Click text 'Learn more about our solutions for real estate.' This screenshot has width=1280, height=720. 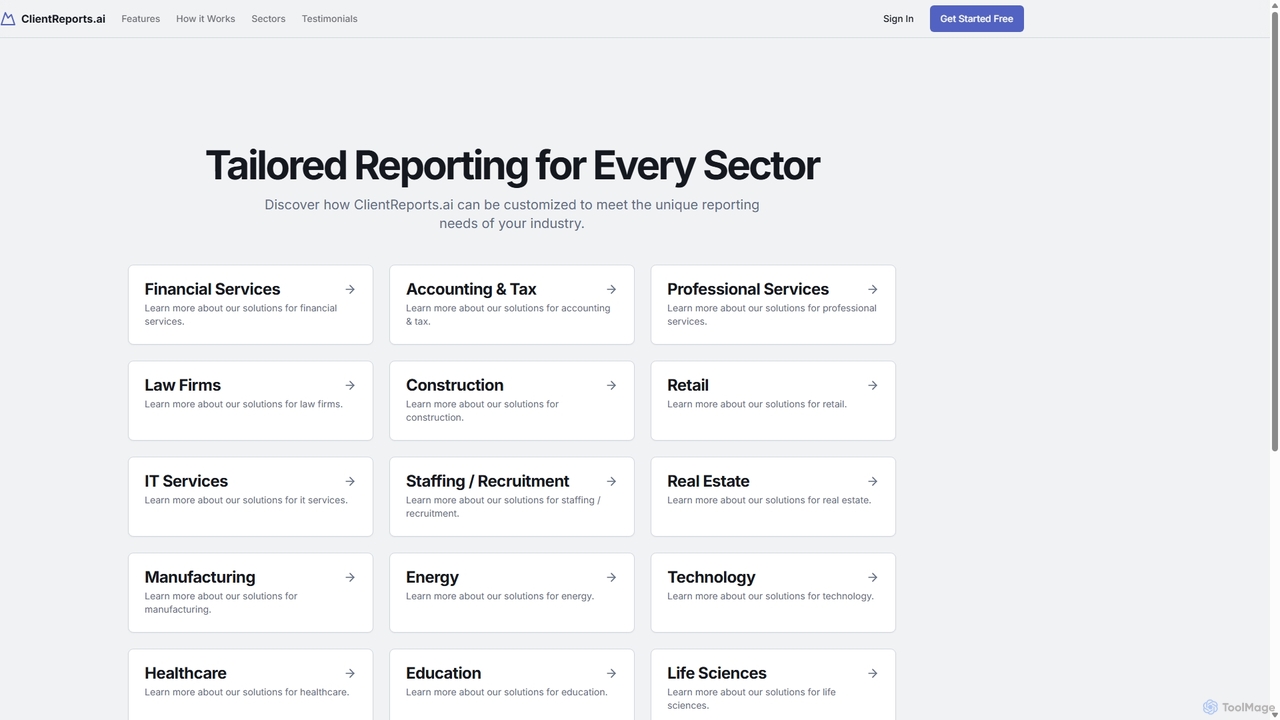[769, 500]
